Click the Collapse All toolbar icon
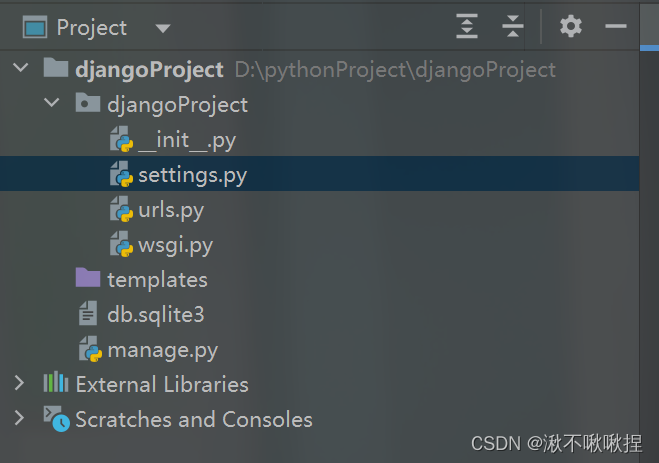 pyautogui.click(x=513, y=27)
